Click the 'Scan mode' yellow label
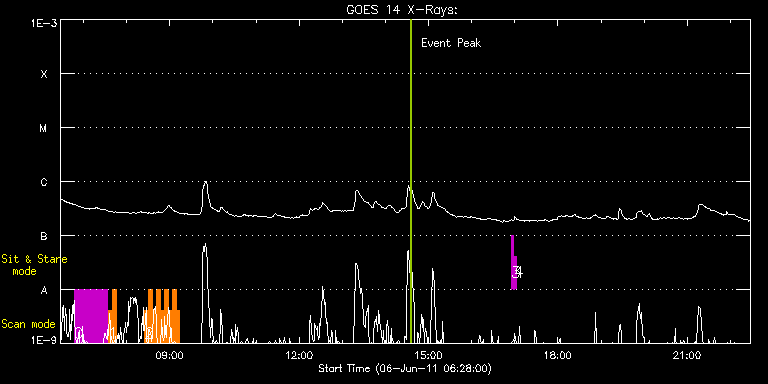768x384 pixels. coord(28,324)
